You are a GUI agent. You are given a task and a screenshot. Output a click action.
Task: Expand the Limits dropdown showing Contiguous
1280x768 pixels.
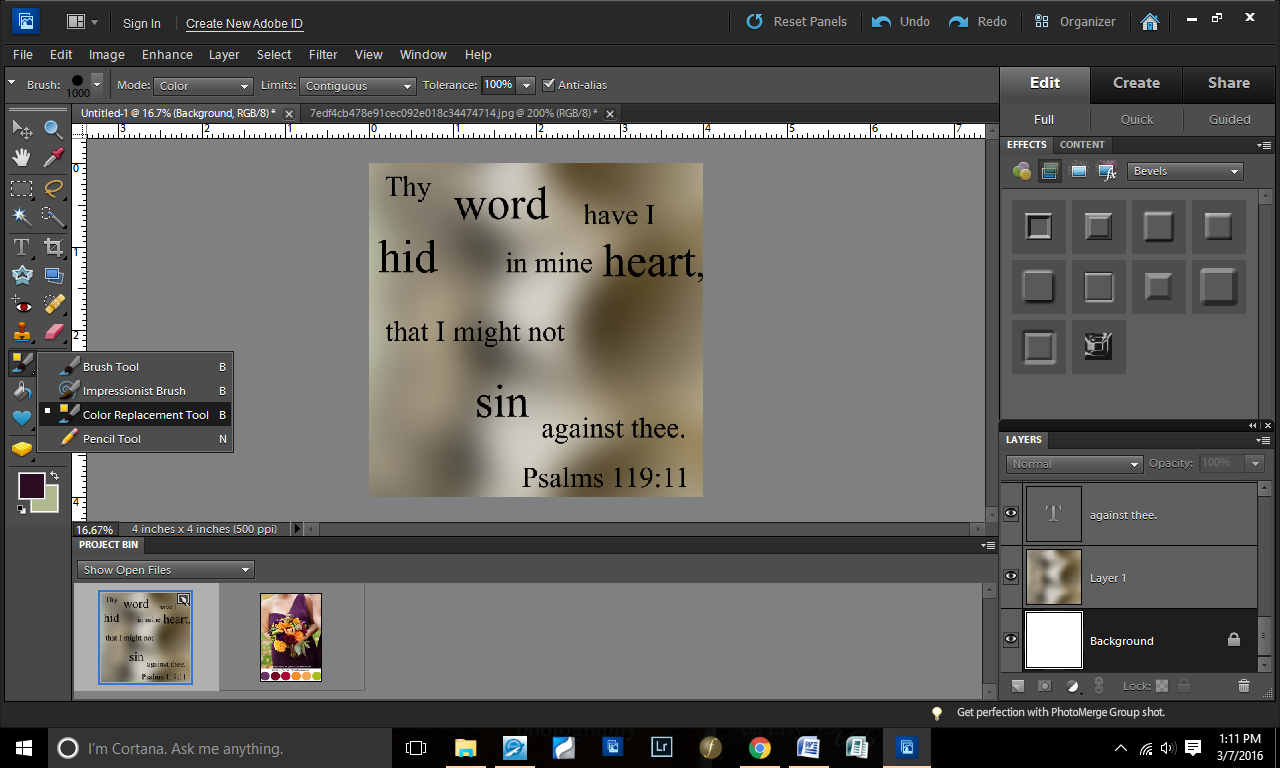(x=357, y=86)
